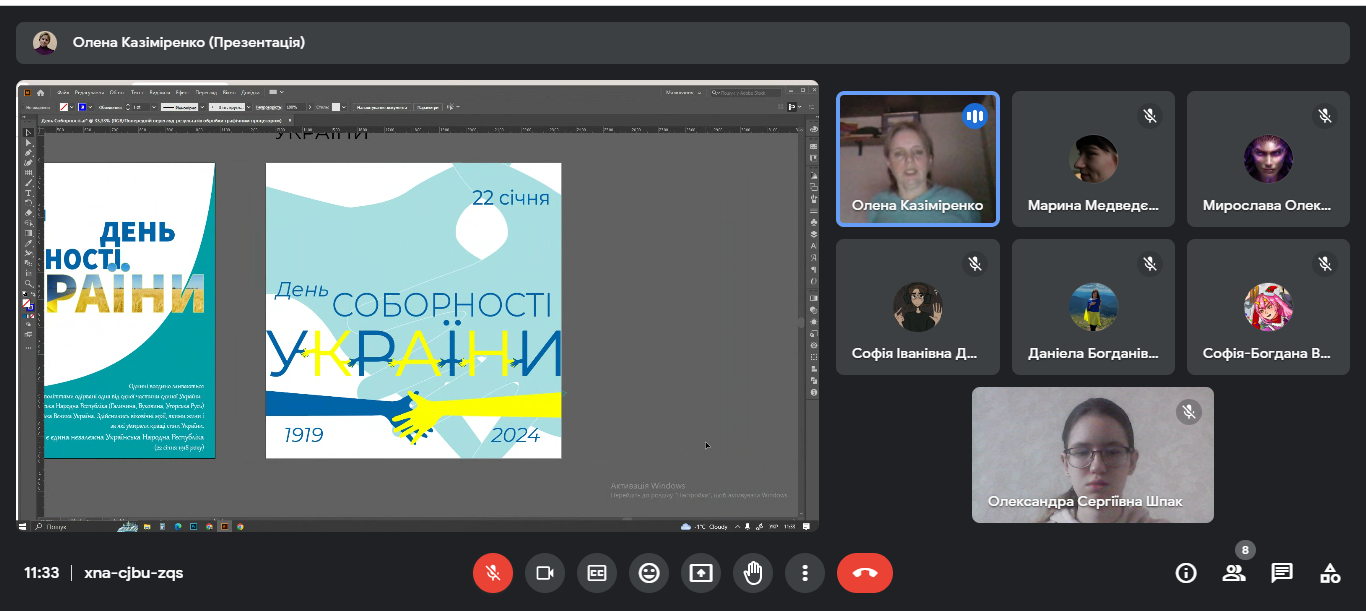Screen dimensions: 1366x611
Task: Open the three-dot More options menu
Action: pos(805,573)
